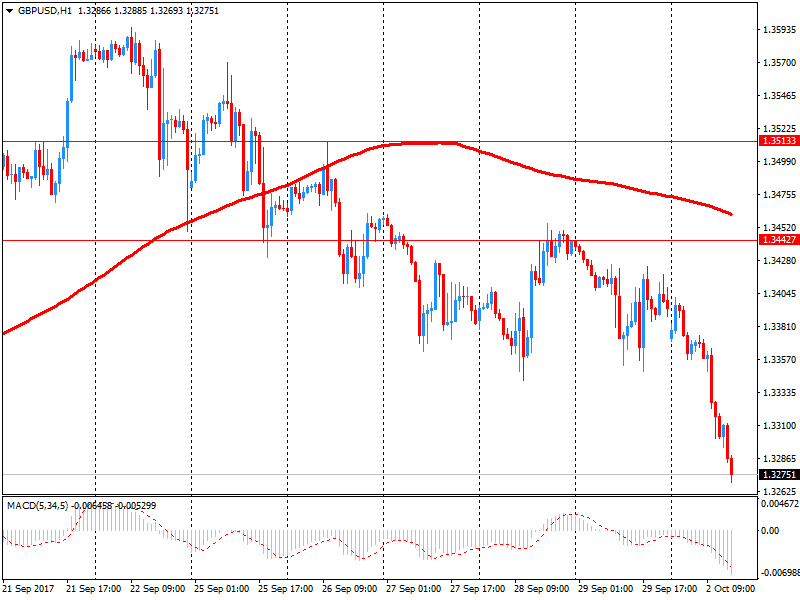The width and height of the screenshot is (800, 600).
Task: Open the chart menu triangle beside GBPUSD
Action: click(9, 11)
